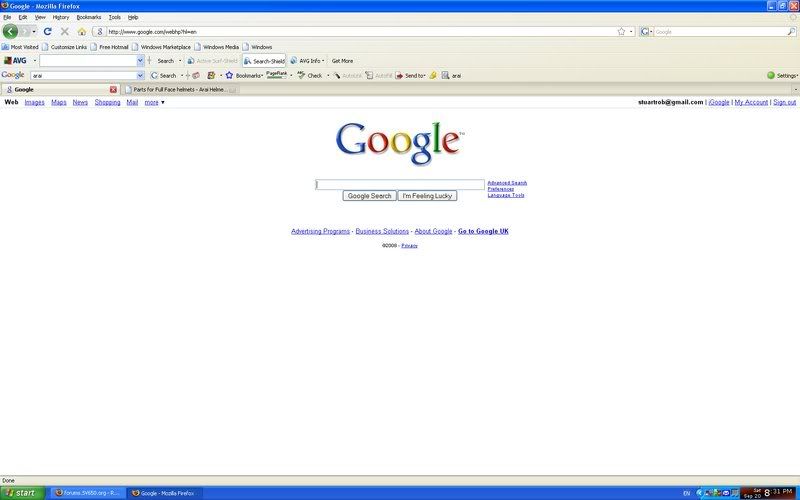The image size is (800, 500).
Task: Reload the current page
Action: click(47, 32)
